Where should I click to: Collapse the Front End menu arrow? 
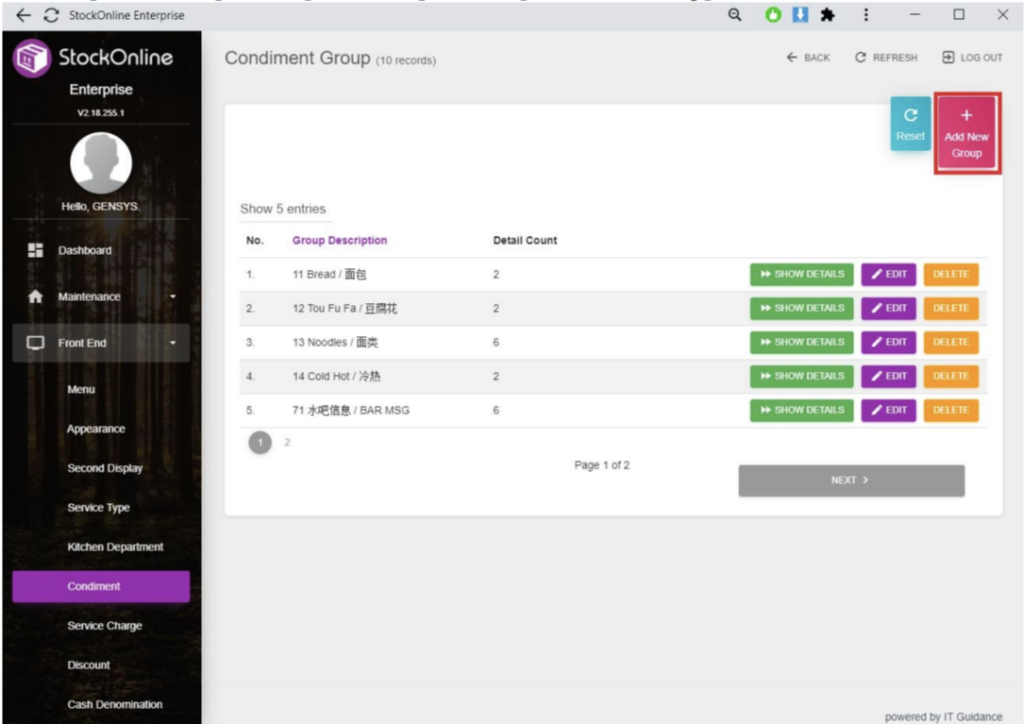pyautogui.click(x=172, y=343)
